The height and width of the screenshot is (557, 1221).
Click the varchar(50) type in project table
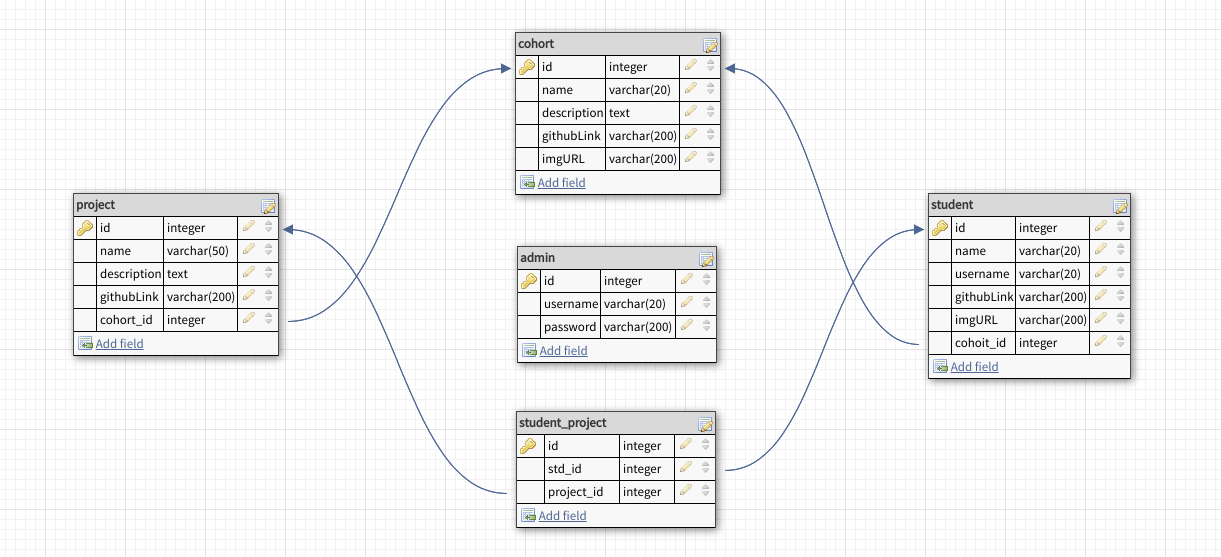coord(198,250)
